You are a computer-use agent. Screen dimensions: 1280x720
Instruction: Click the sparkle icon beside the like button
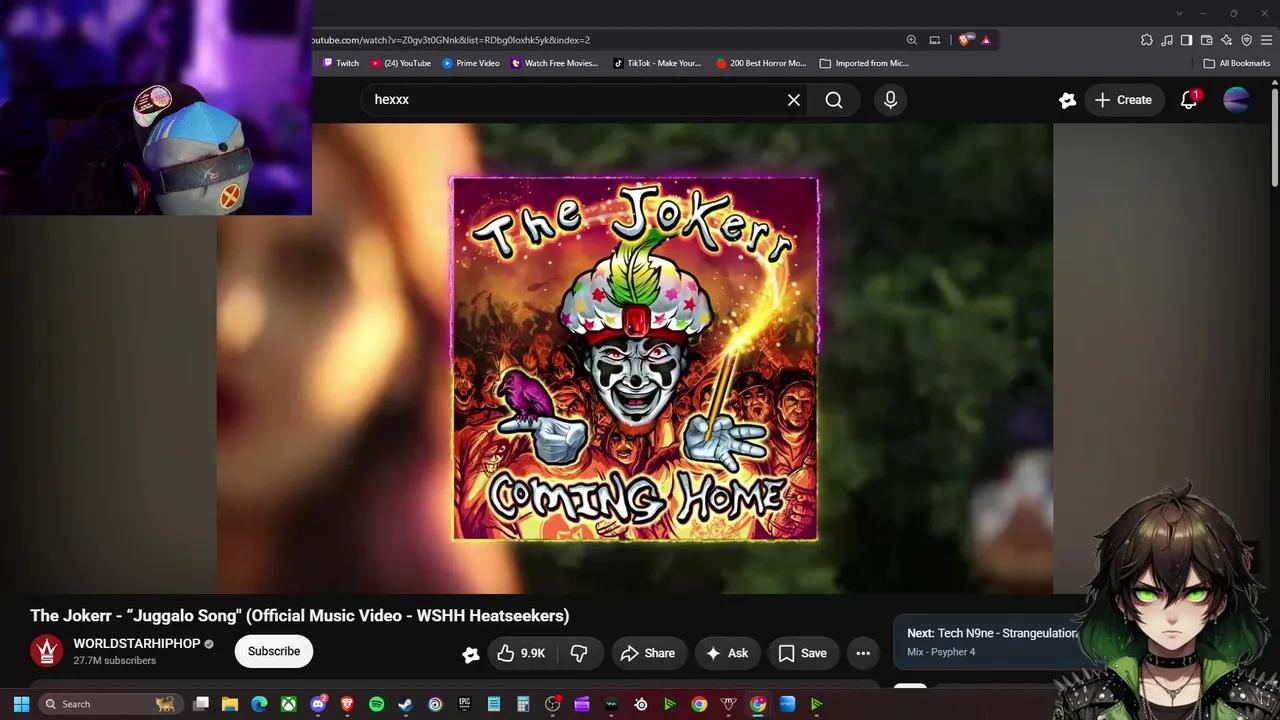click(x=471, y=654)
